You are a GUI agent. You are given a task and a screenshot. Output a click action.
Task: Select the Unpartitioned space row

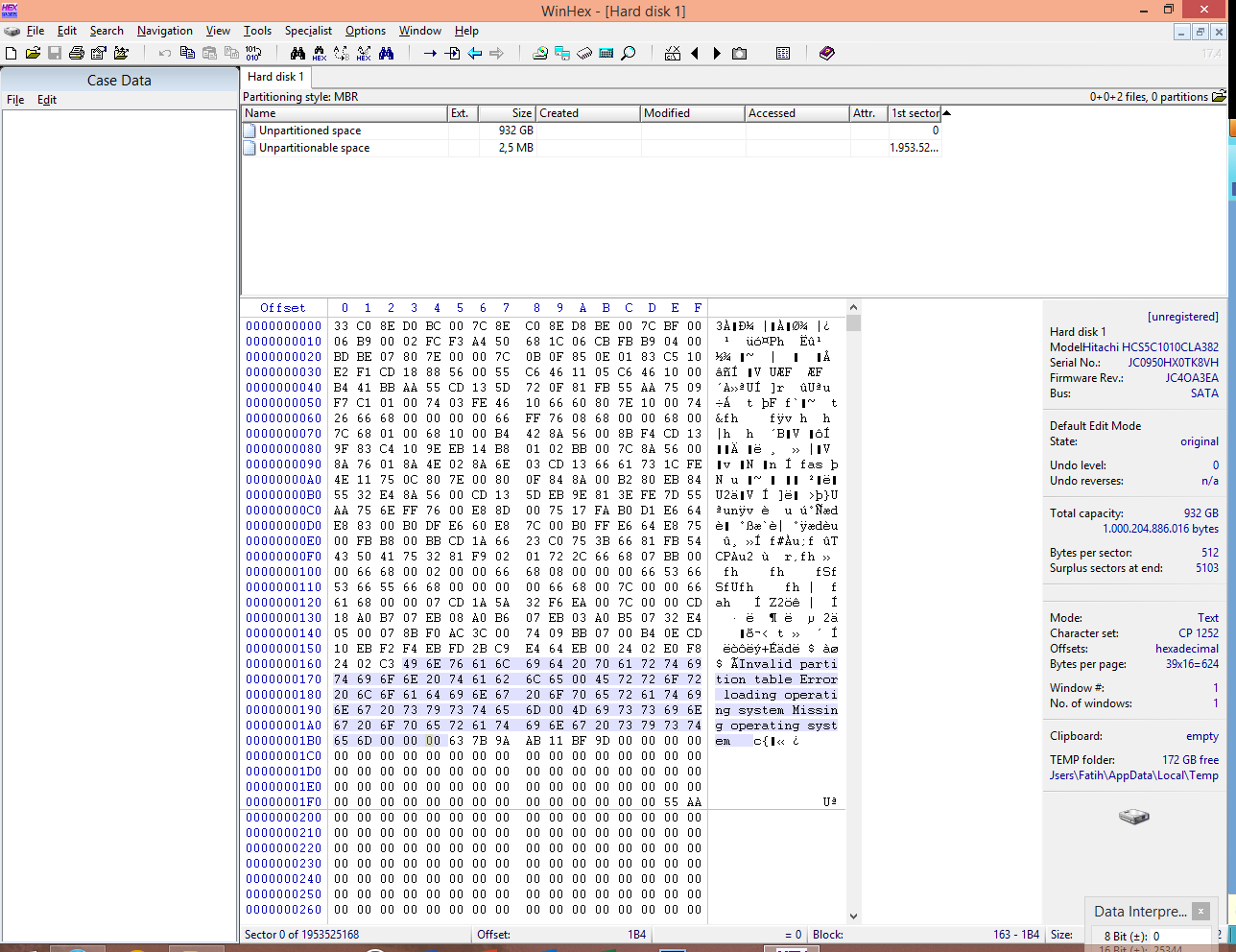click(x=590, y=131)
